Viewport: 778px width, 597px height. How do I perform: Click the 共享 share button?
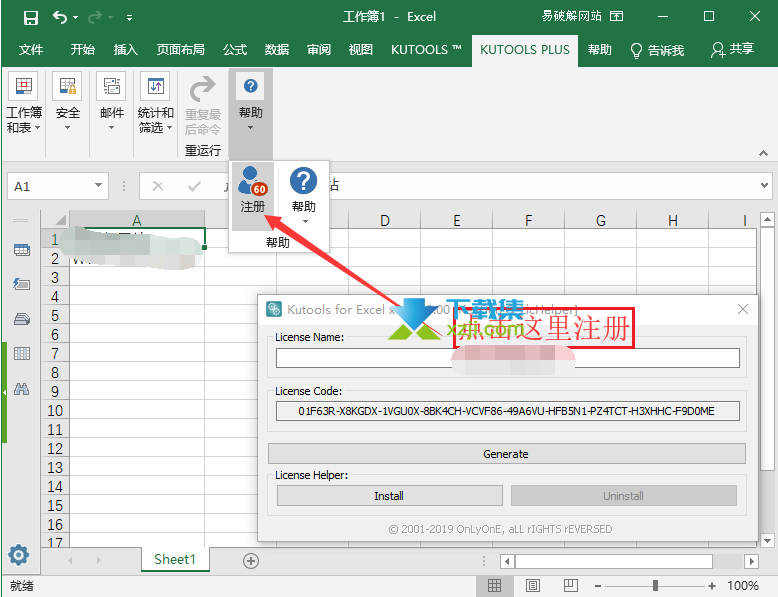(732, 49)
